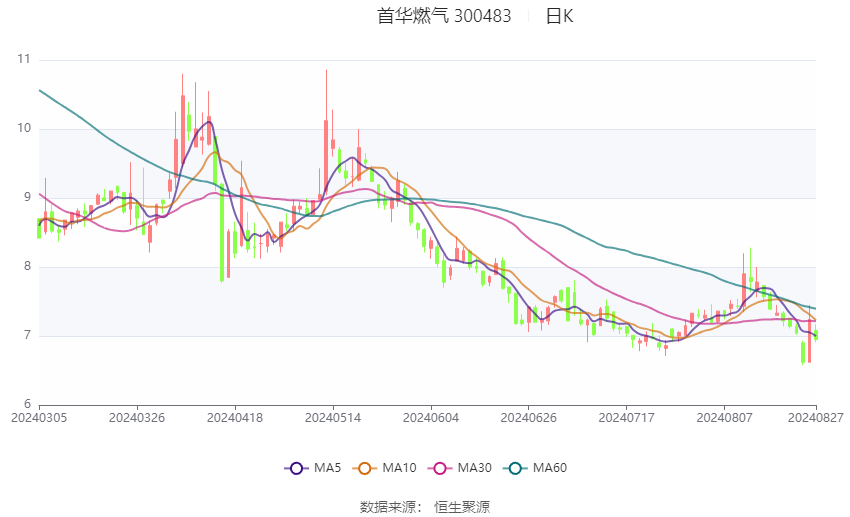
Task: Click the x-axis date label 20240827
Action: (x=816, y=418)
